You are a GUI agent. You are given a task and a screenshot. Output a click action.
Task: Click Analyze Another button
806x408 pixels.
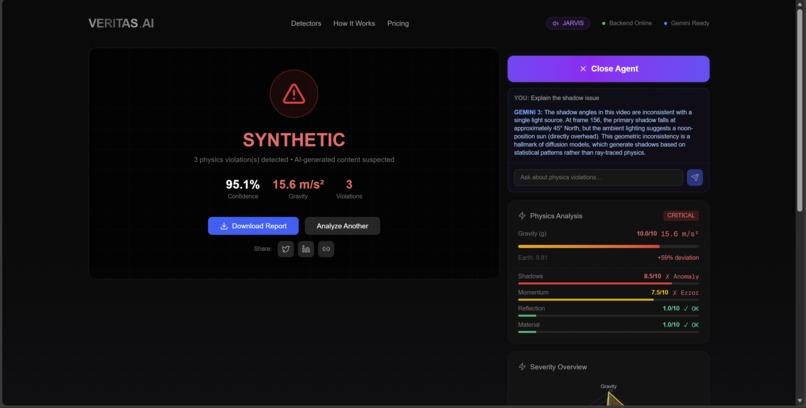pyautogui.click(x=342, y=226)
